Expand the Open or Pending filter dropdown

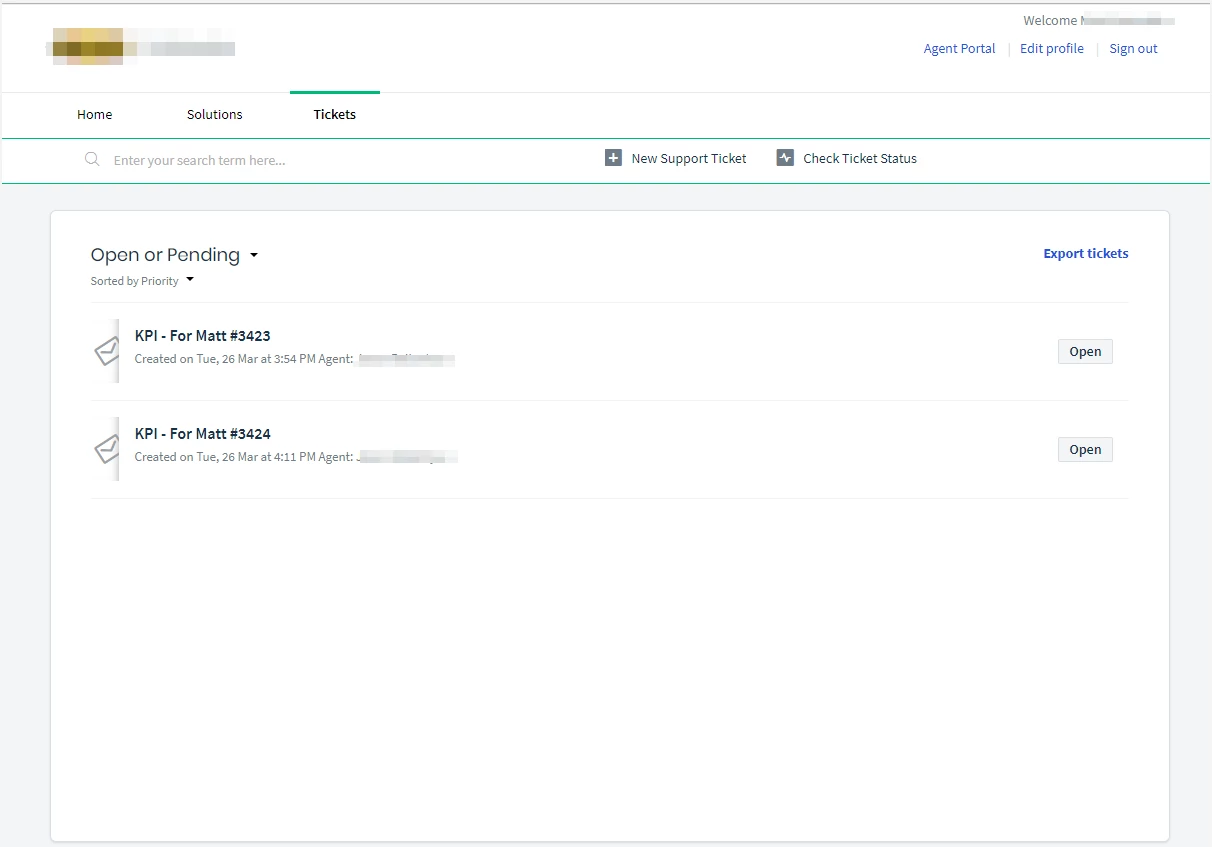click(x=175, y=255)
